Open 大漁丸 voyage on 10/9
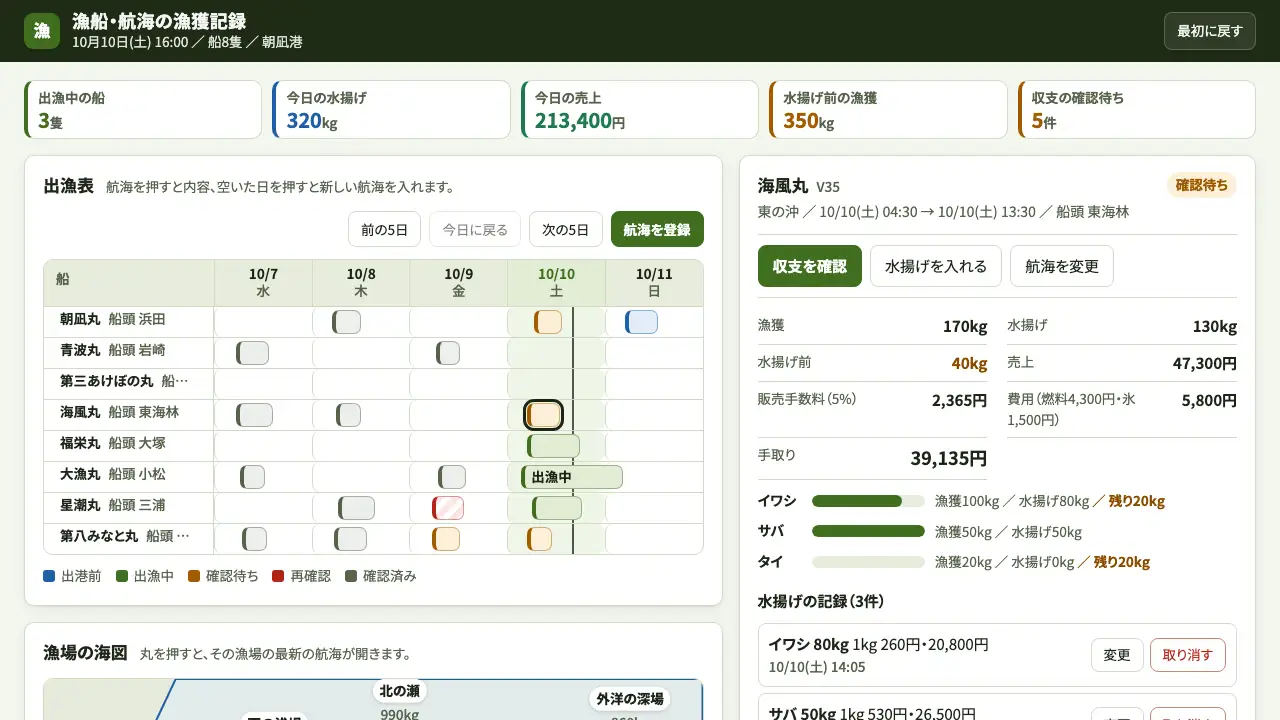Viewport: 1280px width, 720px height. coord(452,477)
